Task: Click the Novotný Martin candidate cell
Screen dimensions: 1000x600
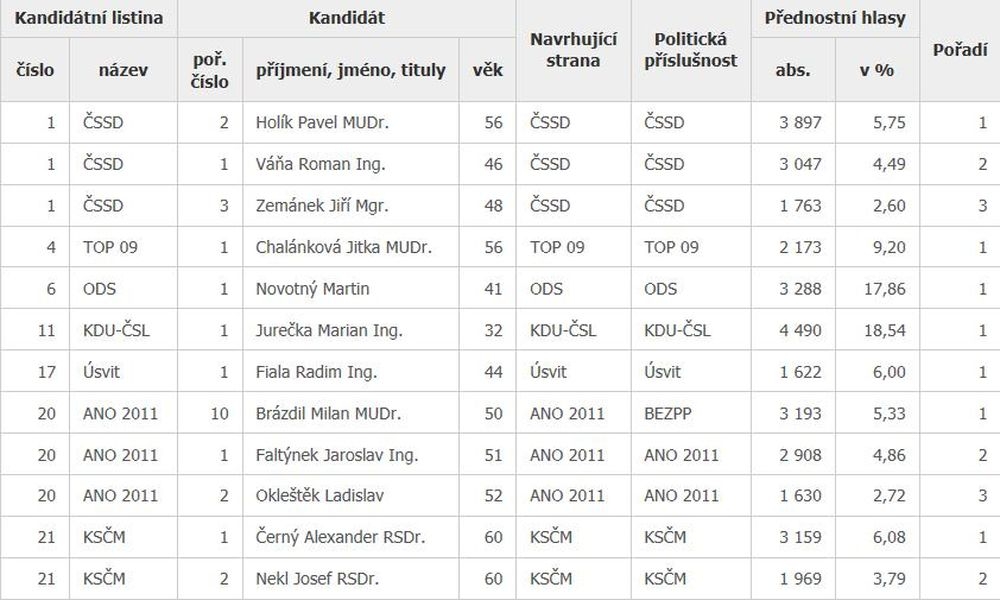Action: 350,289
